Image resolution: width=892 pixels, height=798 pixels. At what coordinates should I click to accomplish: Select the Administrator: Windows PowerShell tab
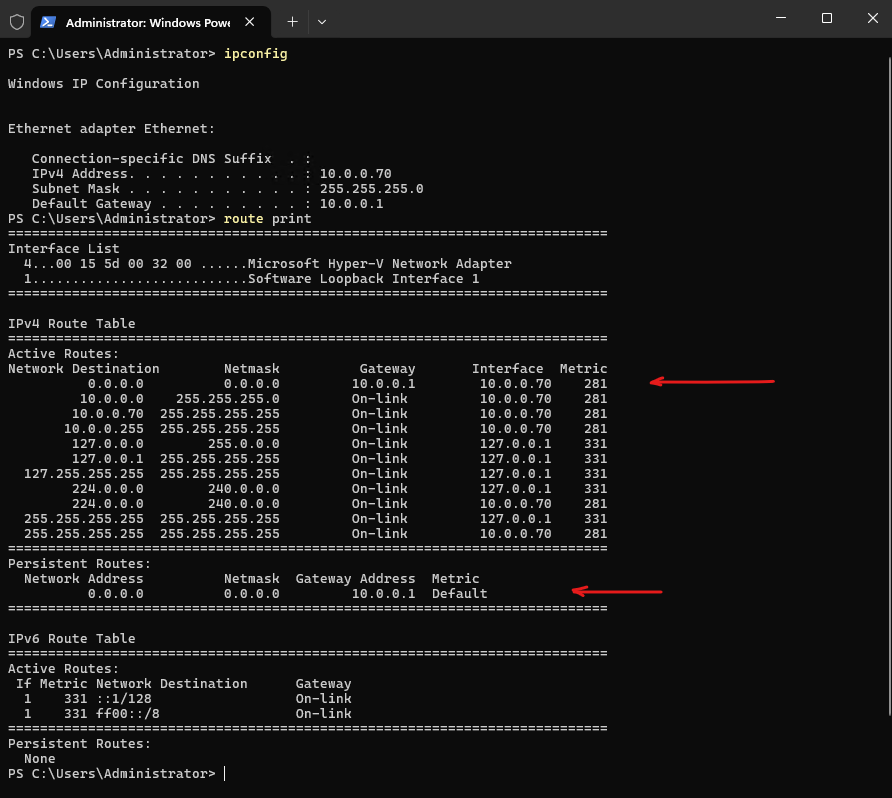(x=151, y=22)
